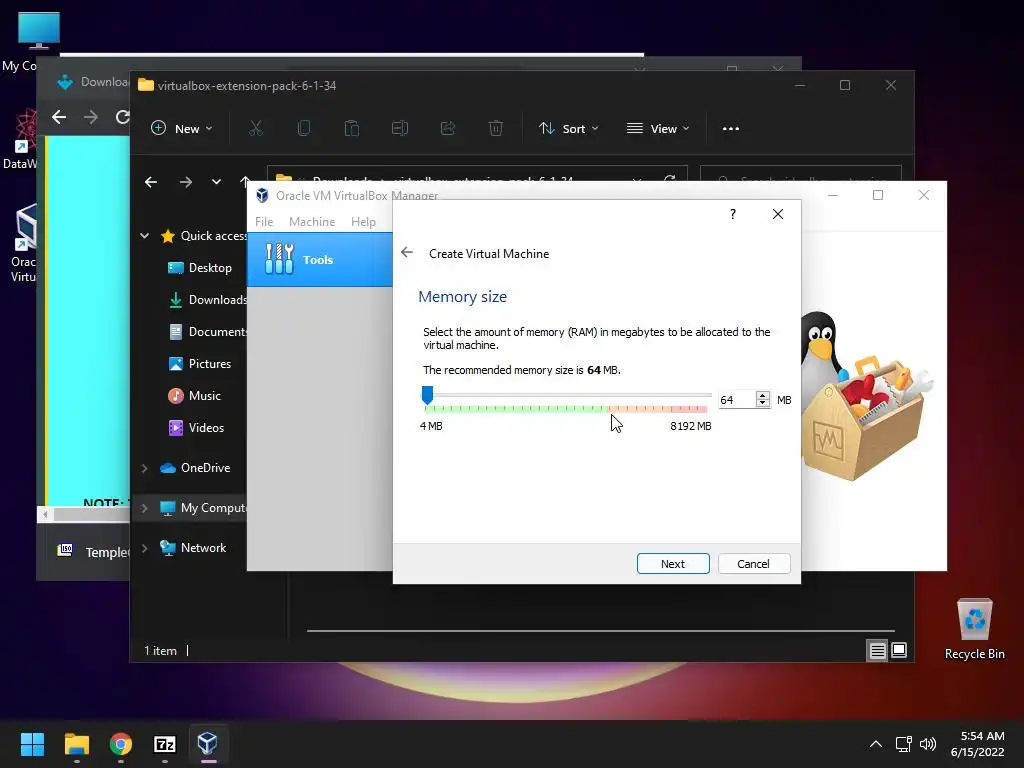Click forward arrow in the browser window
This screenshot has width=1024, height=768.
(x=91, y=117)
